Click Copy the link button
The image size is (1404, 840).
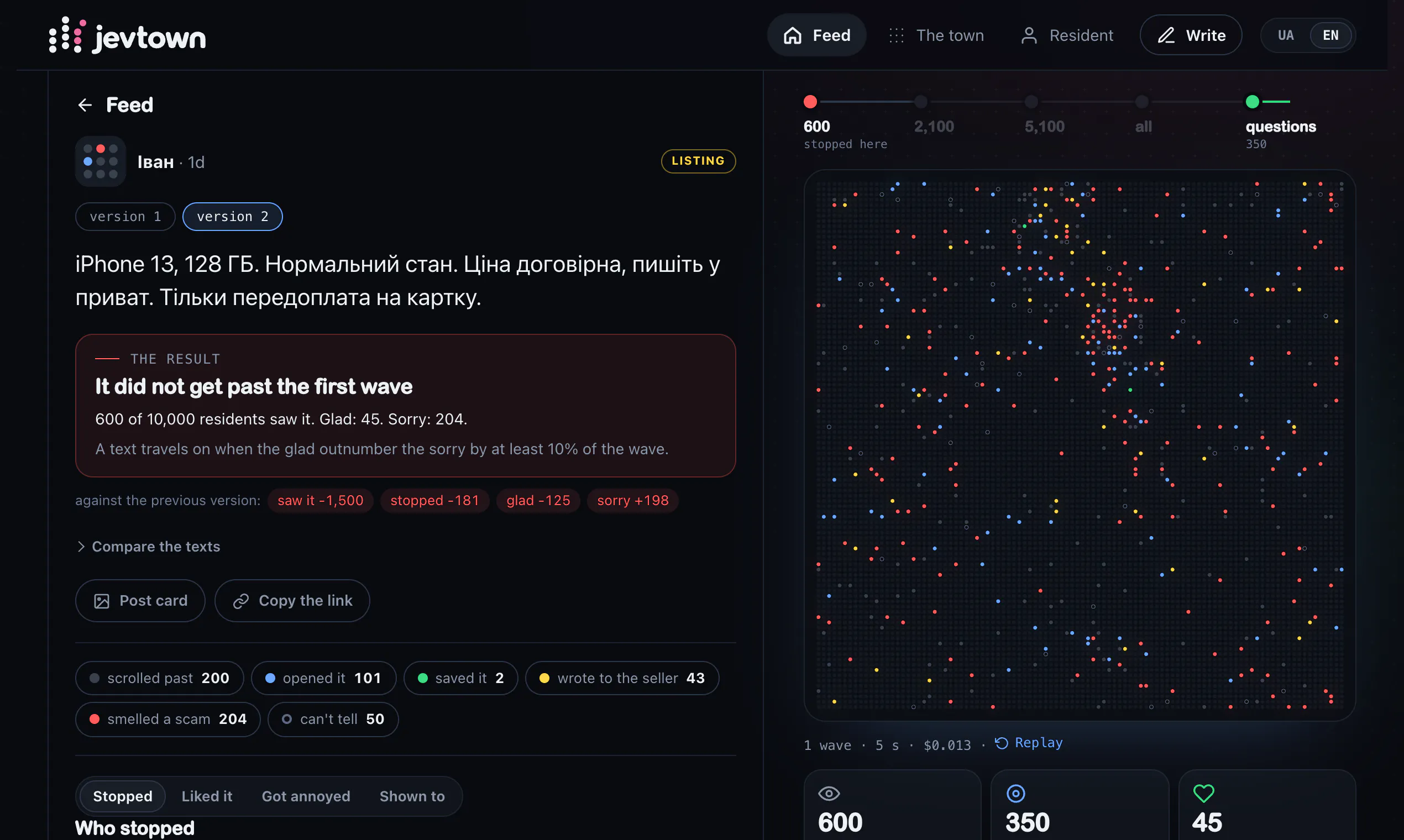(292, 601)
